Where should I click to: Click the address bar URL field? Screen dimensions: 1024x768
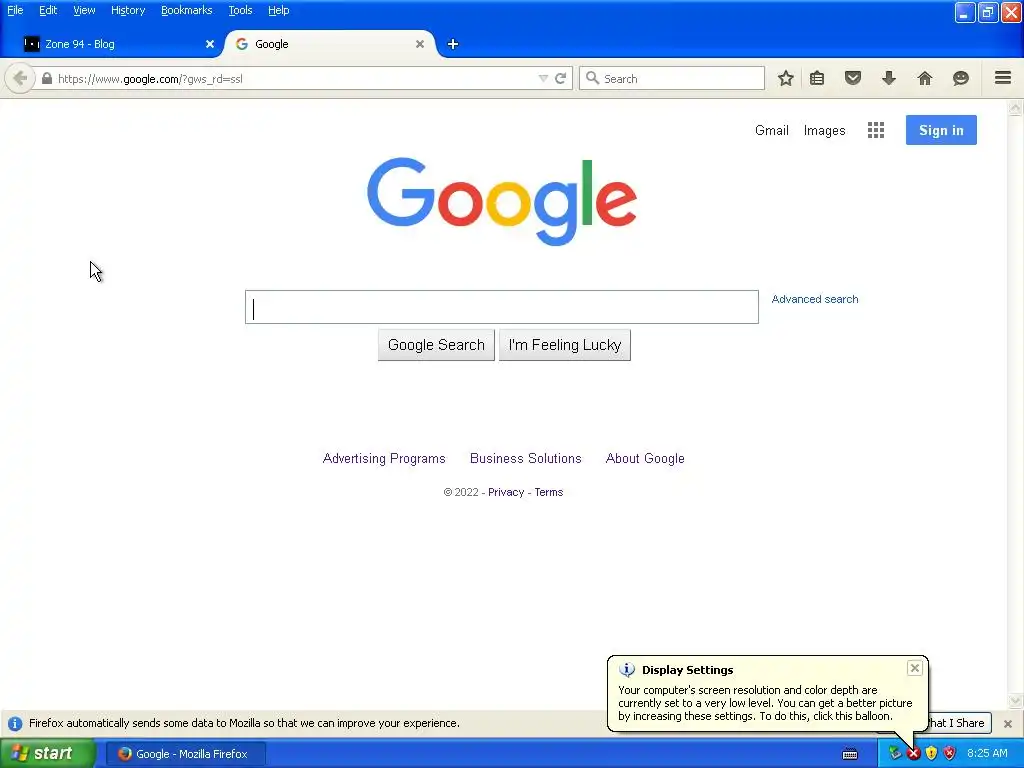[x=294, y=78]
